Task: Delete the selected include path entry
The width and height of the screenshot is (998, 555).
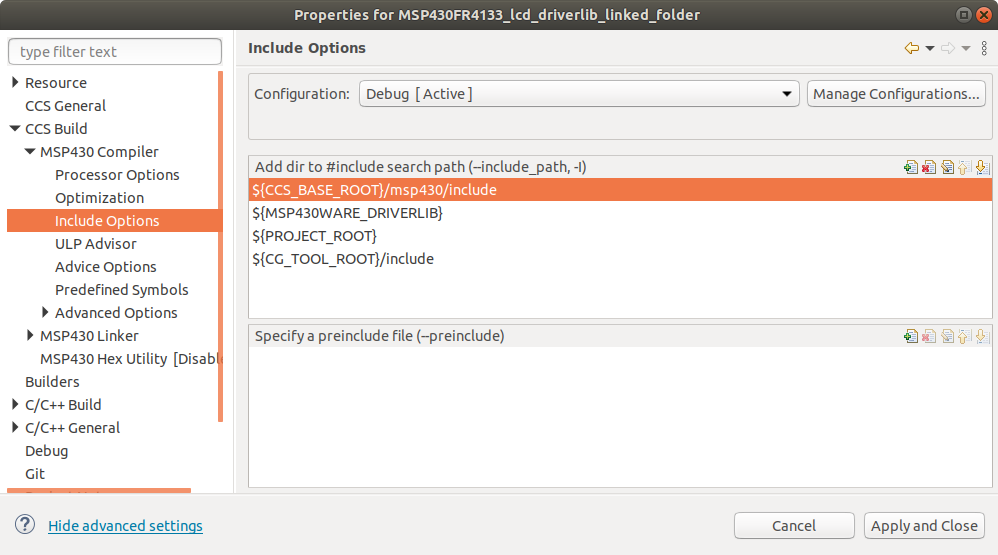Action: (x=928, y=168)
